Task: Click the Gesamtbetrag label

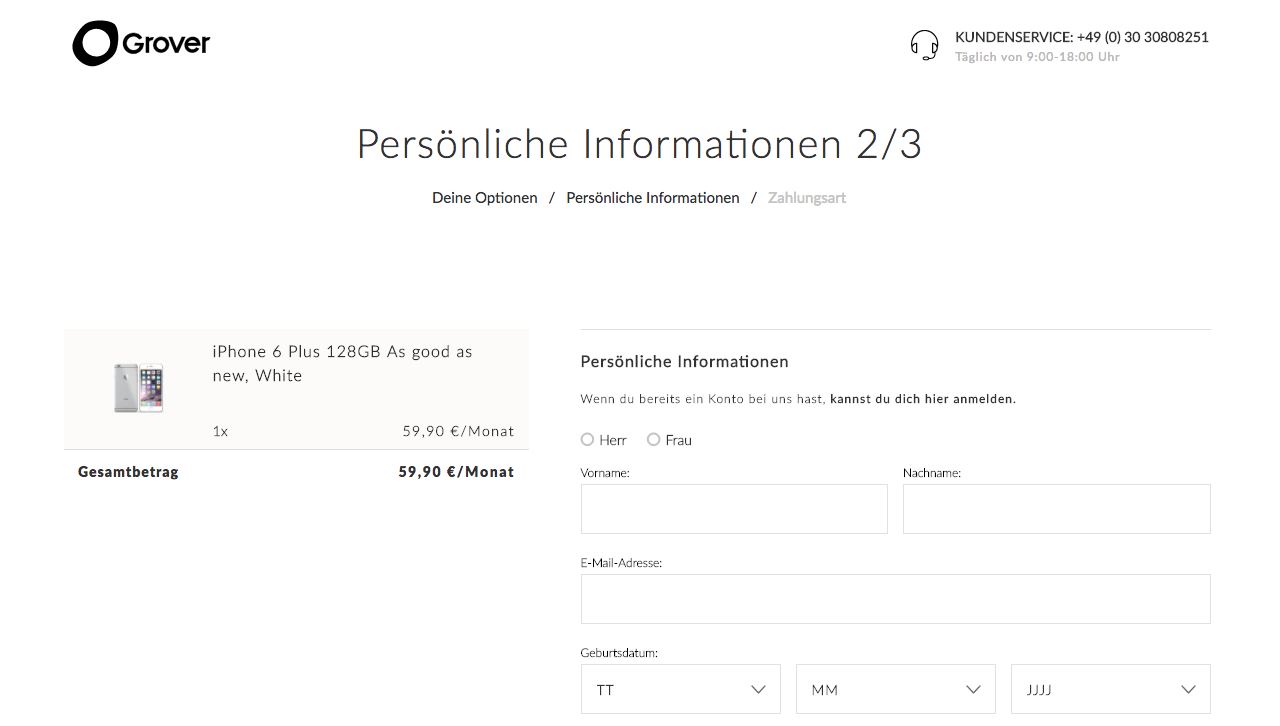Action: (128, 472)
